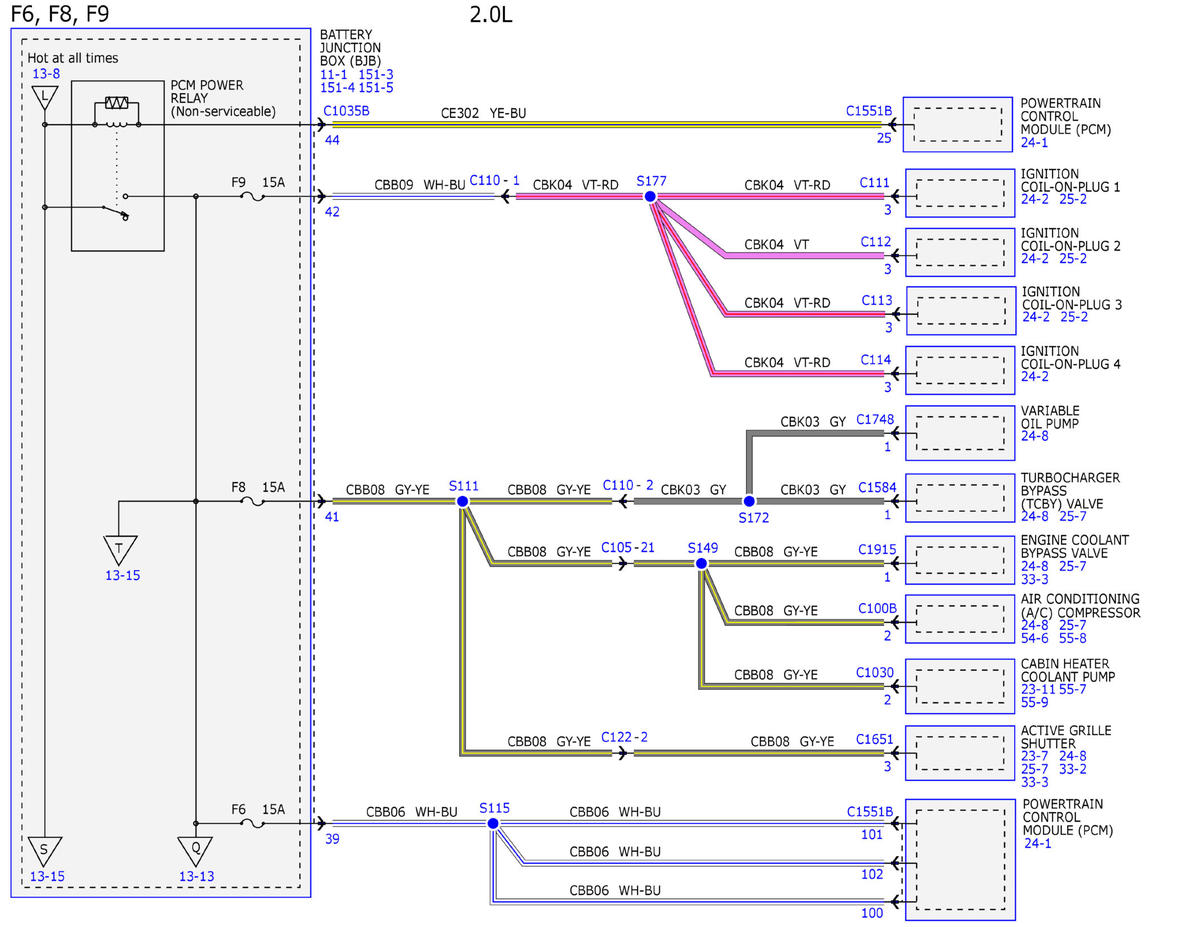Click connector label C1035B
Viewport: 1200px width, 927px height.
click(x=347, y=111)
